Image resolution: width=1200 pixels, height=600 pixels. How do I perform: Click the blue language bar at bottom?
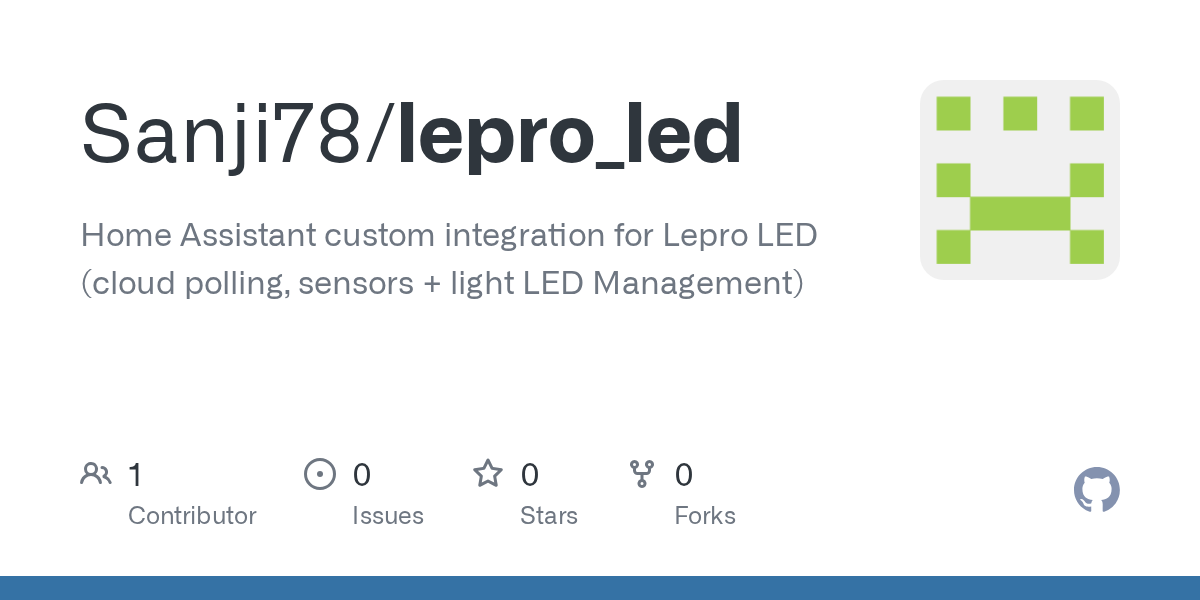[600, 588]
